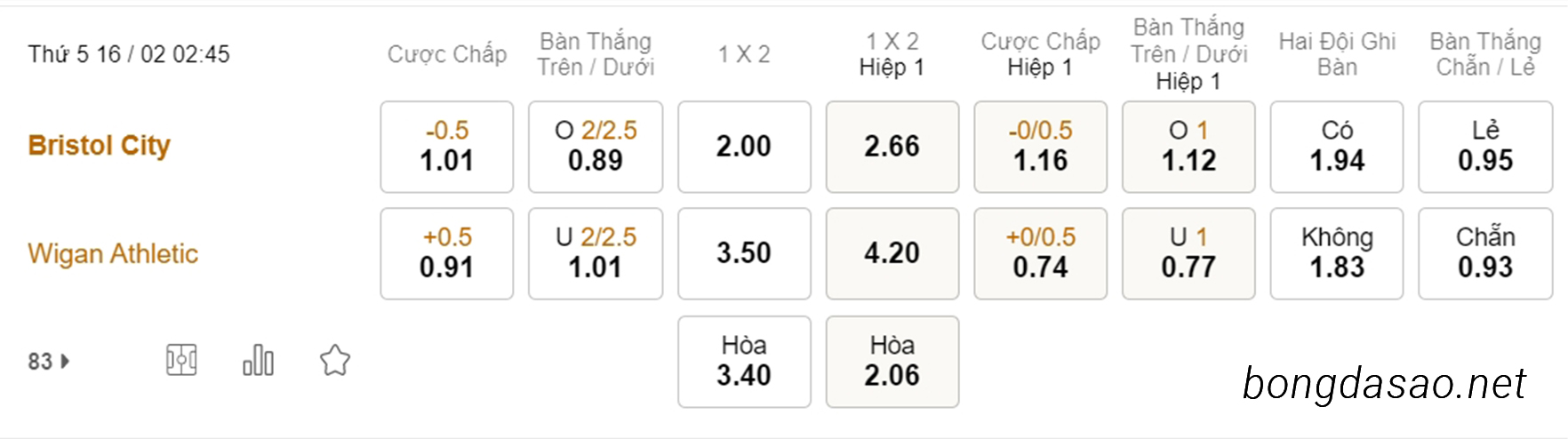Pick first-half handicap +0/0.5 at 0.74
Viewport: 1568px width, 439px height.
[x=1041, y=253]
